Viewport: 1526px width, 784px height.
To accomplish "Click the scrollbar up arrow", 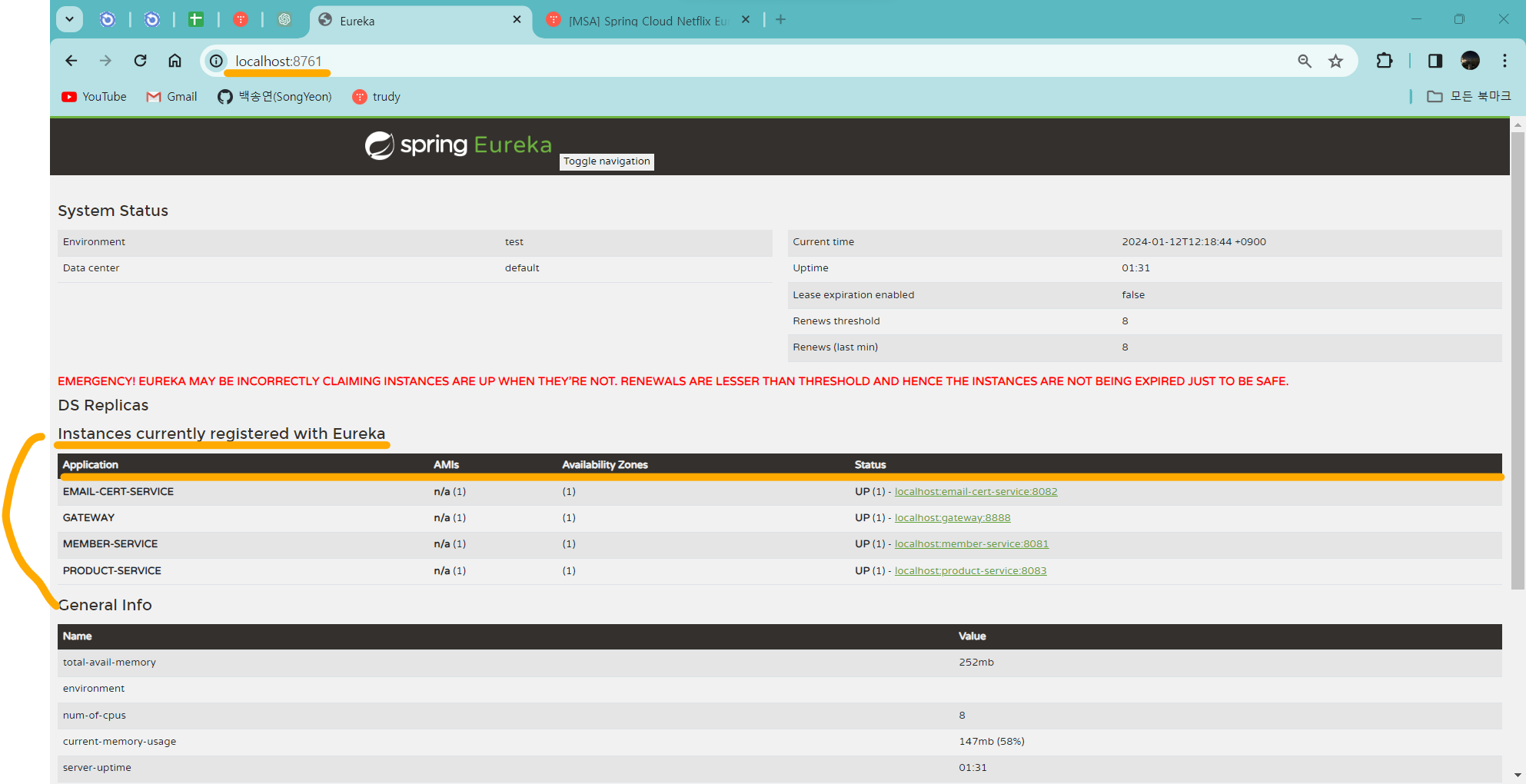I will point(1518,124).
